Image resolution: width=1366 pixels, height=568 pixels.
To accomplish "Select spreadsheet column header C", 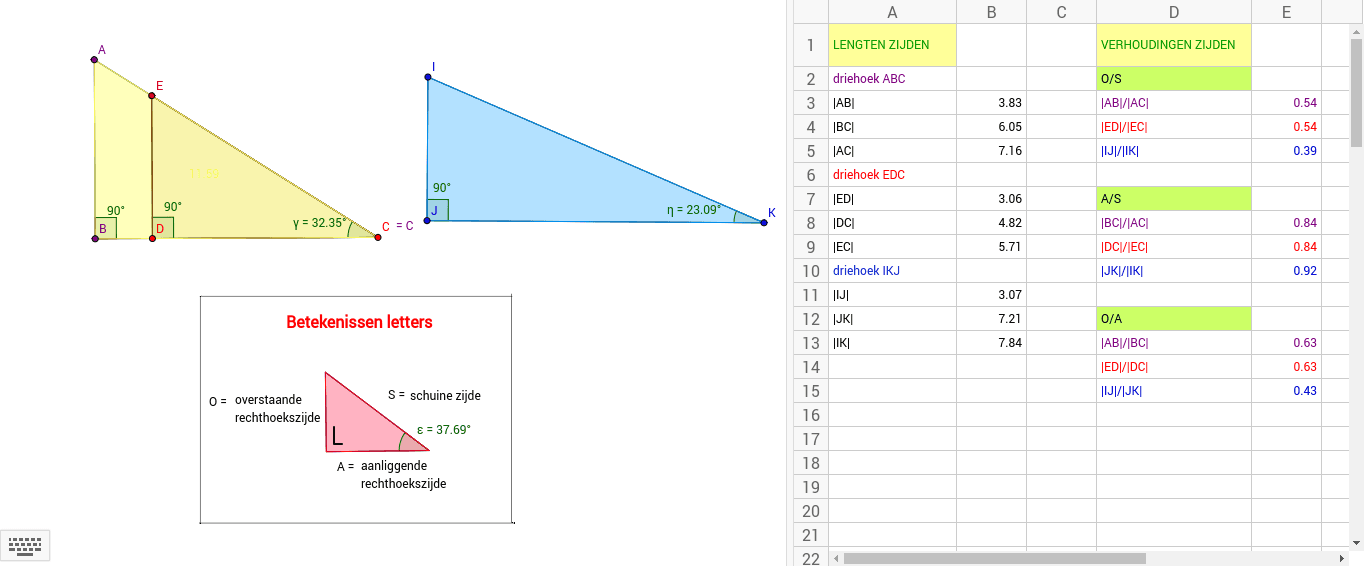I will tap(1061, 12).
